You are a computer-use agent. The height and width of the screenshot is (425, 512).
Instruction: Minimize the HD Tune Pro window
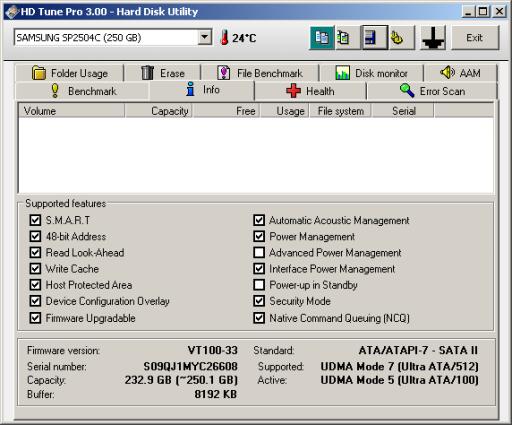tap(468, 12)
